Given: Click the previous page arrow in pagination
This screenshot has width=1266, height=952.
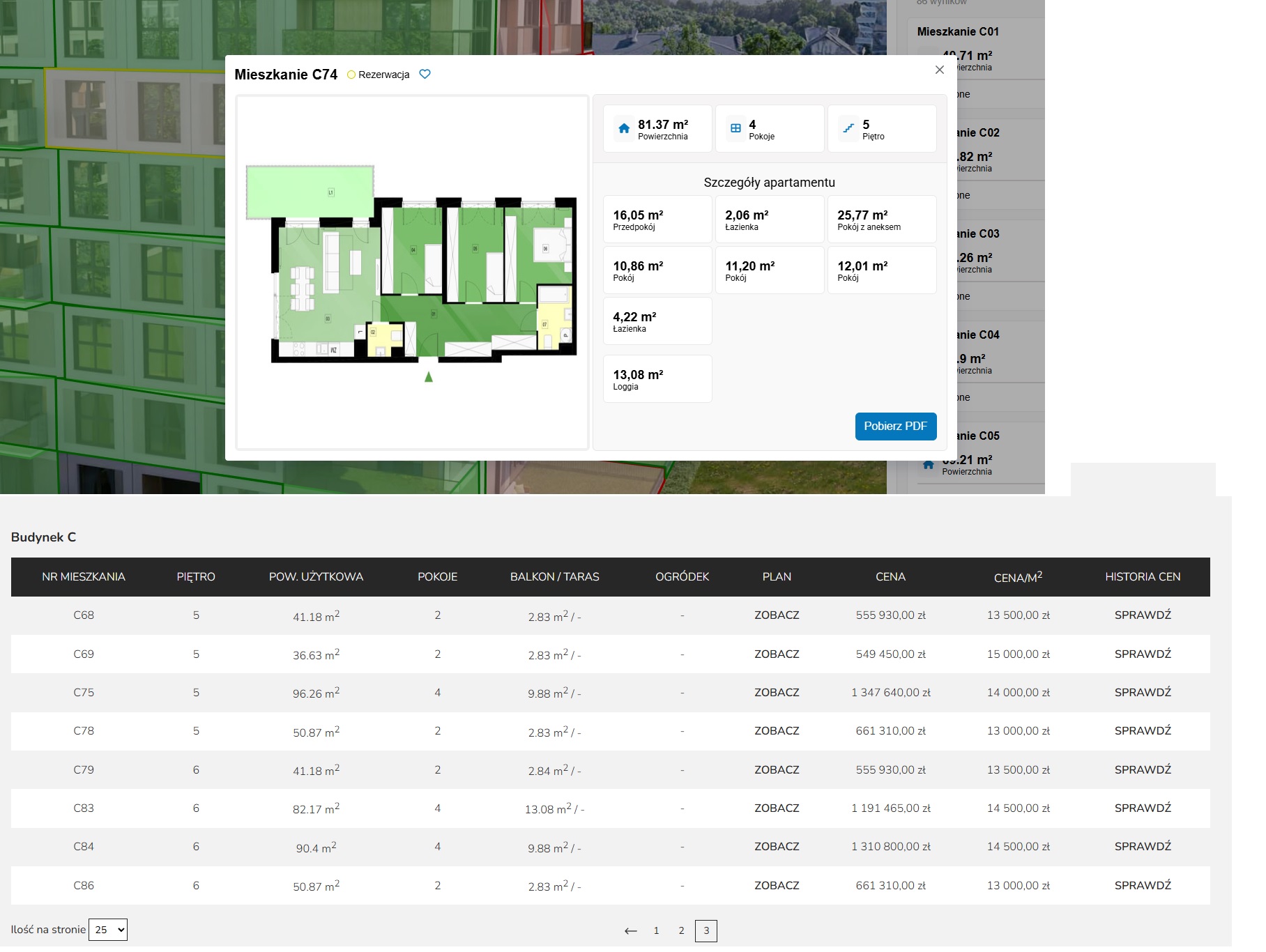Looking at the screenshot, I should click(630, 930).
